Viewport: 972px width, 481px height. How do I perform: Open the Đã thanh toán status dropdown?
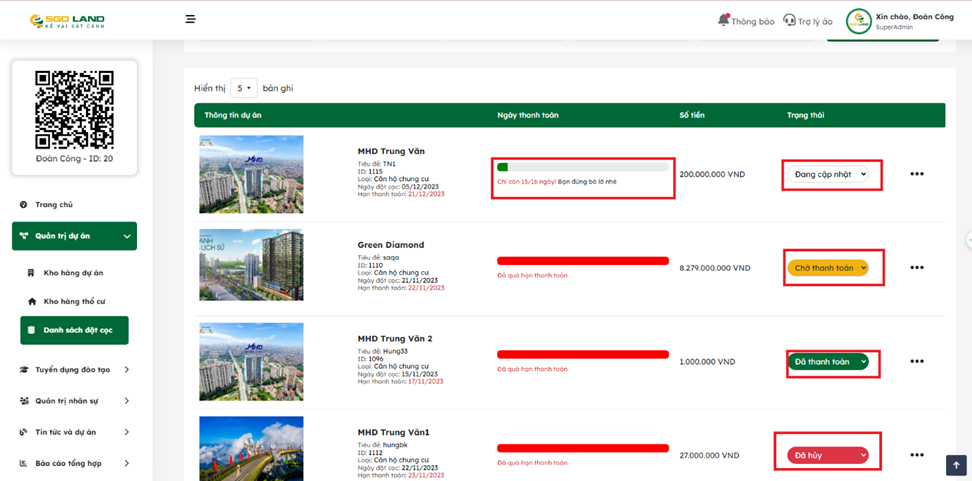click(x=828, y=362)
